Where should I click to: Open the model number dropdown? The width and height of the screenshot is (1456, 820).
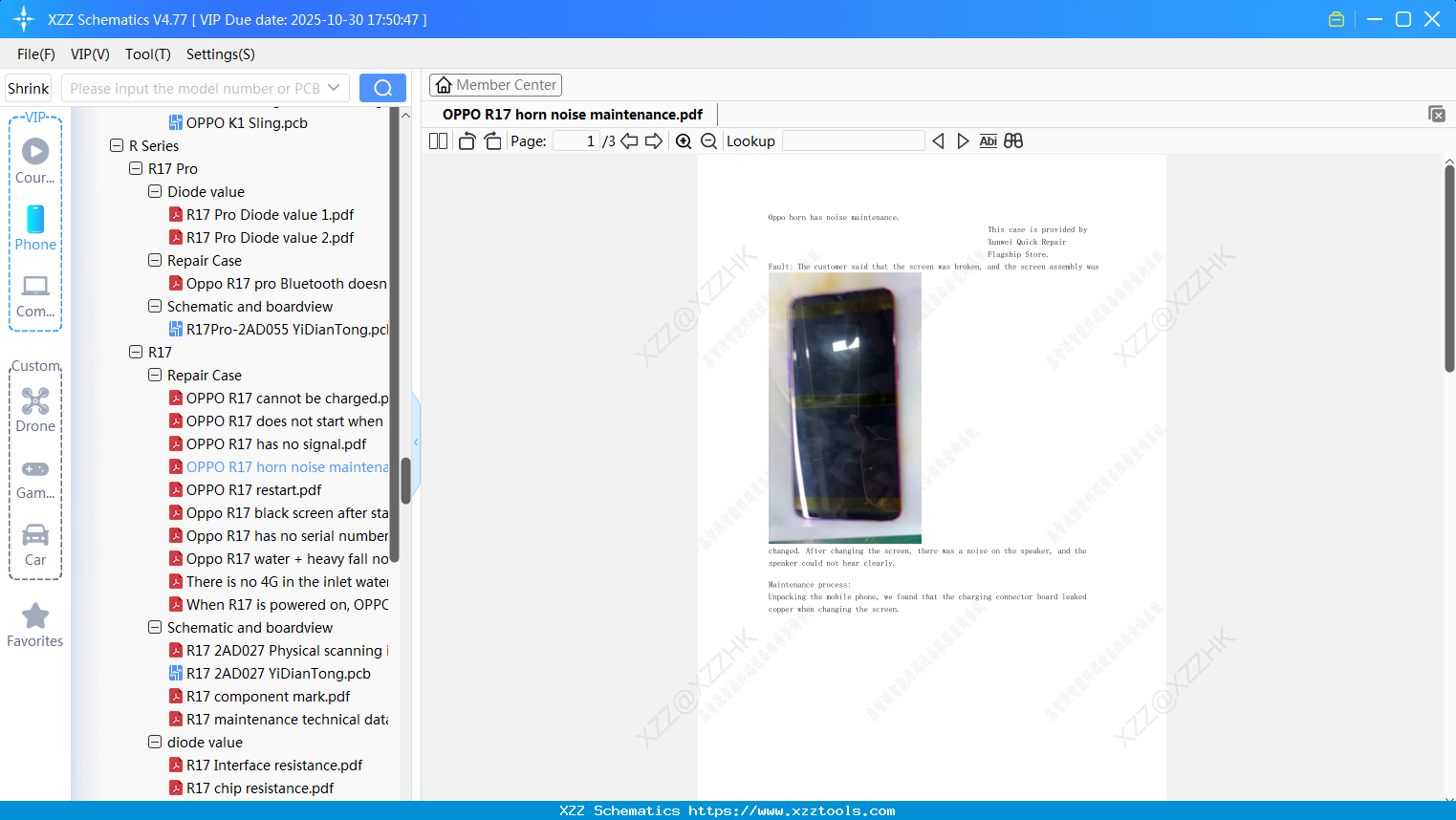334,88
